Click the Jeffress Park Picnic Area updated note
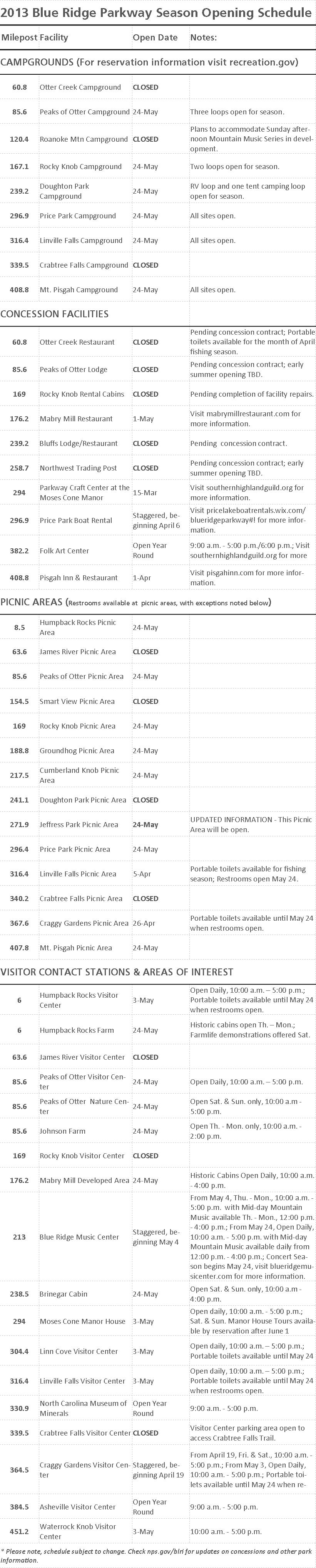The height and width of the screenshot is (1568, 316). point(251,825)
